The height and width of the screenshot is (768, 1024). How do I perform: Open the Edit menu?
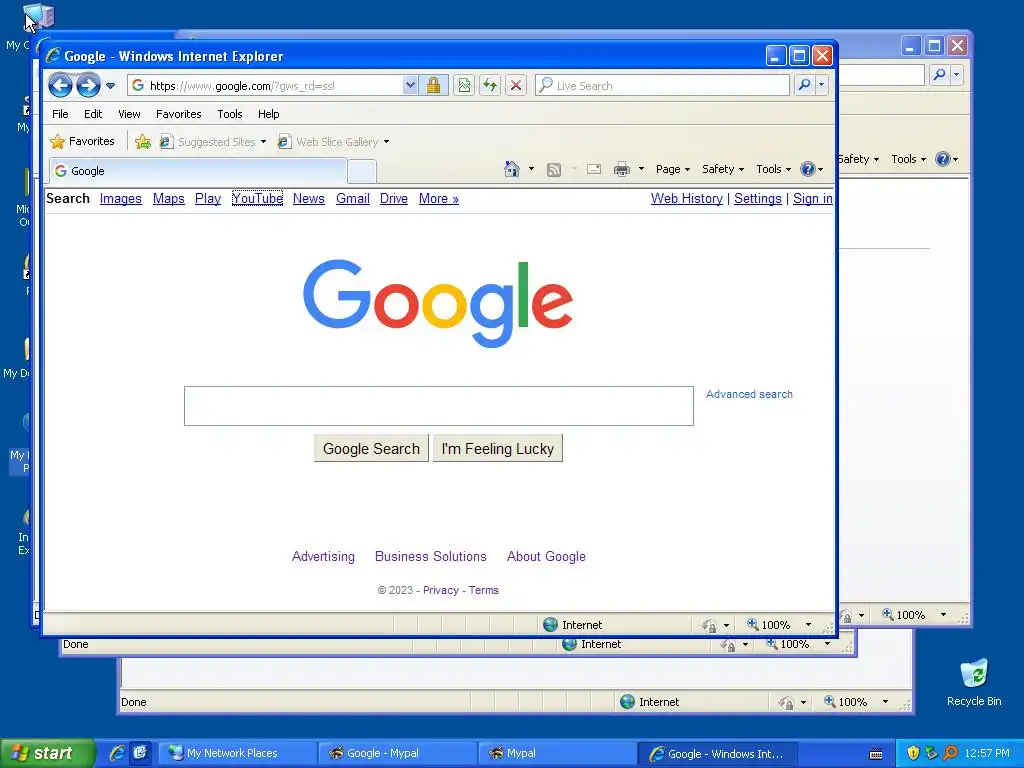[93, 114]
